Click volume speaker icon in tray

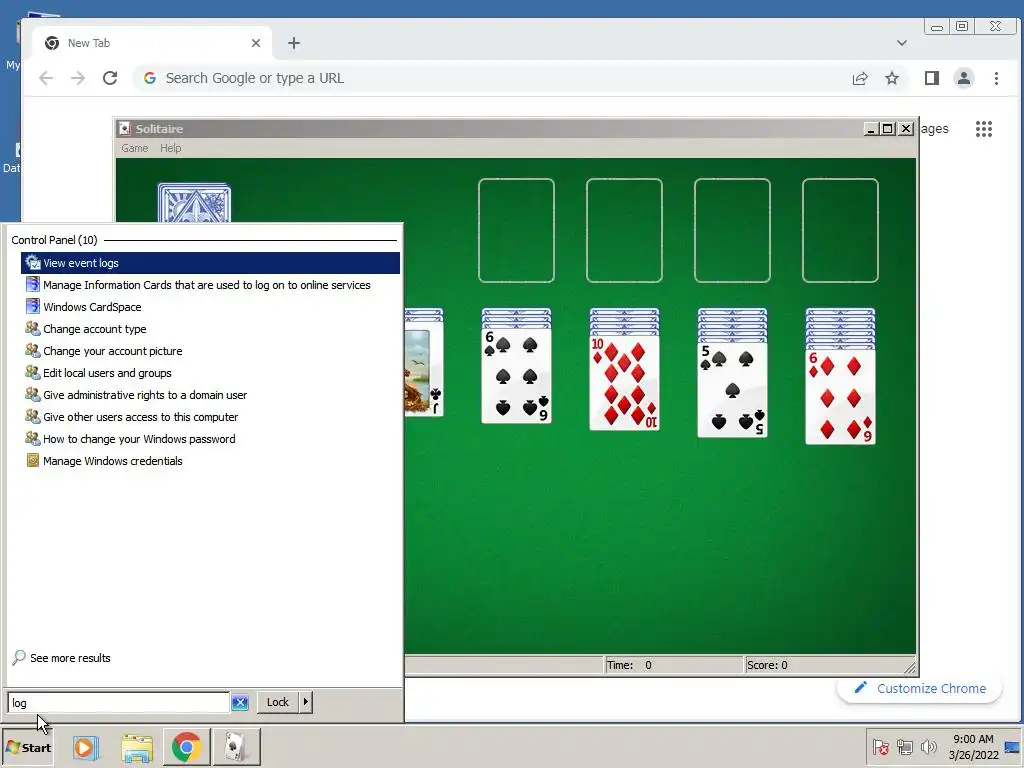pos(928,747)
